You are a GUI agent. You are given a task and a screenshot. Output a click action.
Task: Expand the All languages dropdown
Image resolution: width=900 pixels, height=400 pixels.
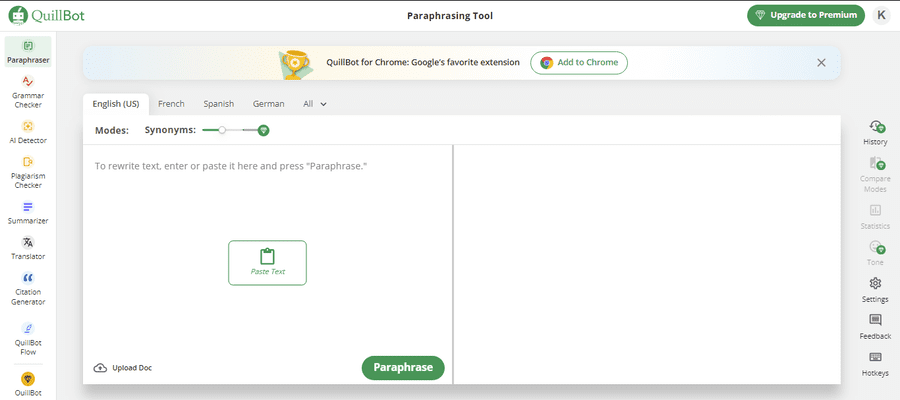coord(315,104)
